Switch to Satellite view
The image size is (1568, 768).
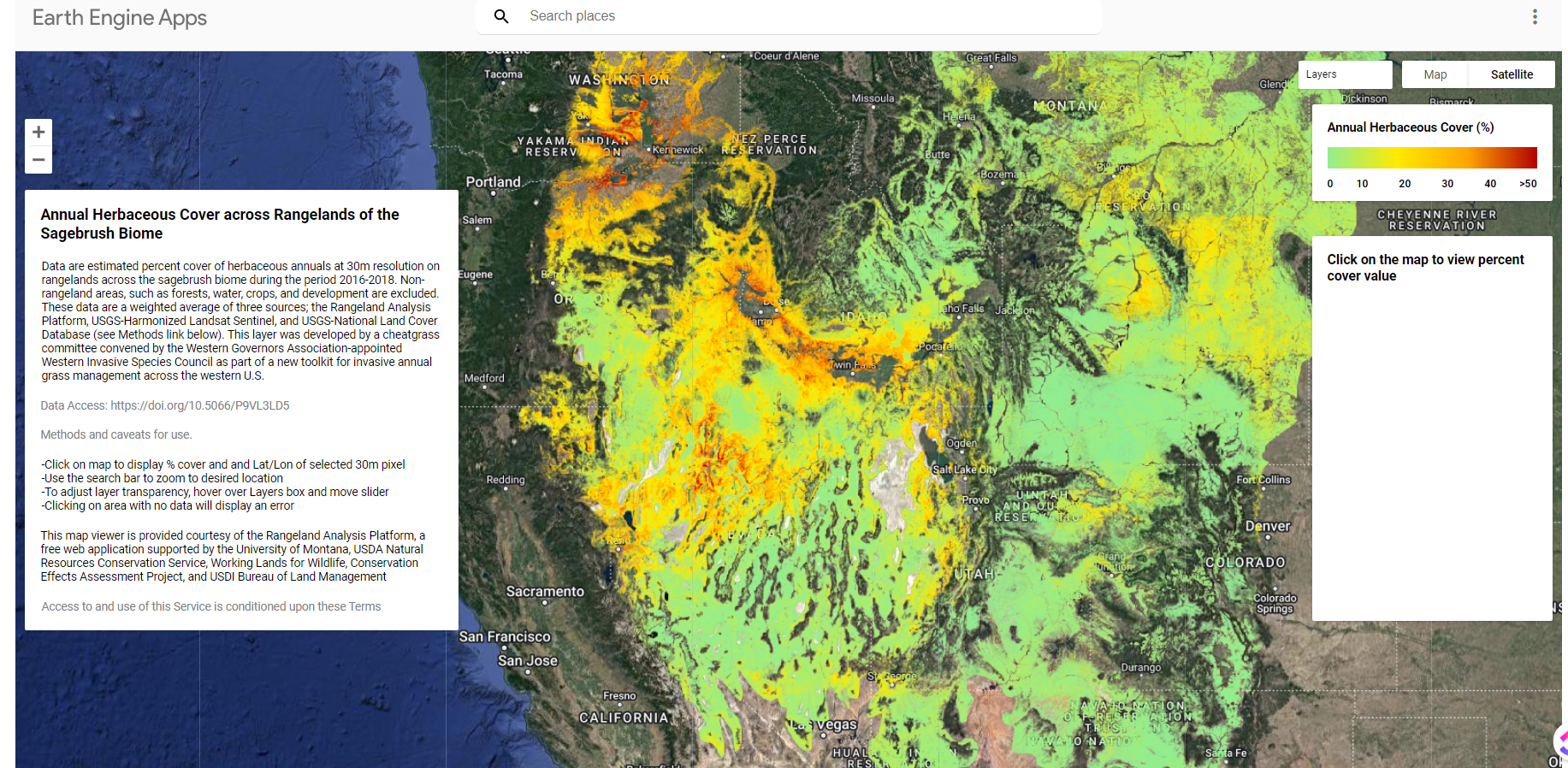[1512, 74]
